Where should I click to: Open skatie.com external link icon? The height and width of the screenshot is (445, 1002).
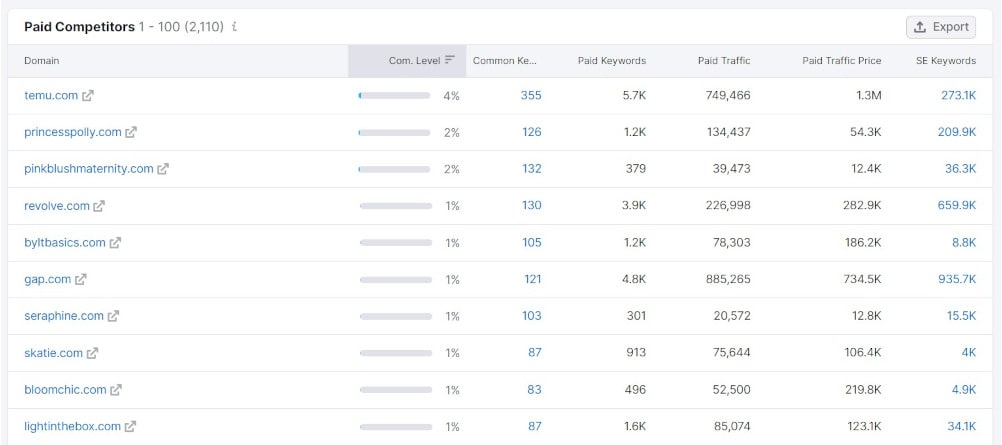coord(93,353)
